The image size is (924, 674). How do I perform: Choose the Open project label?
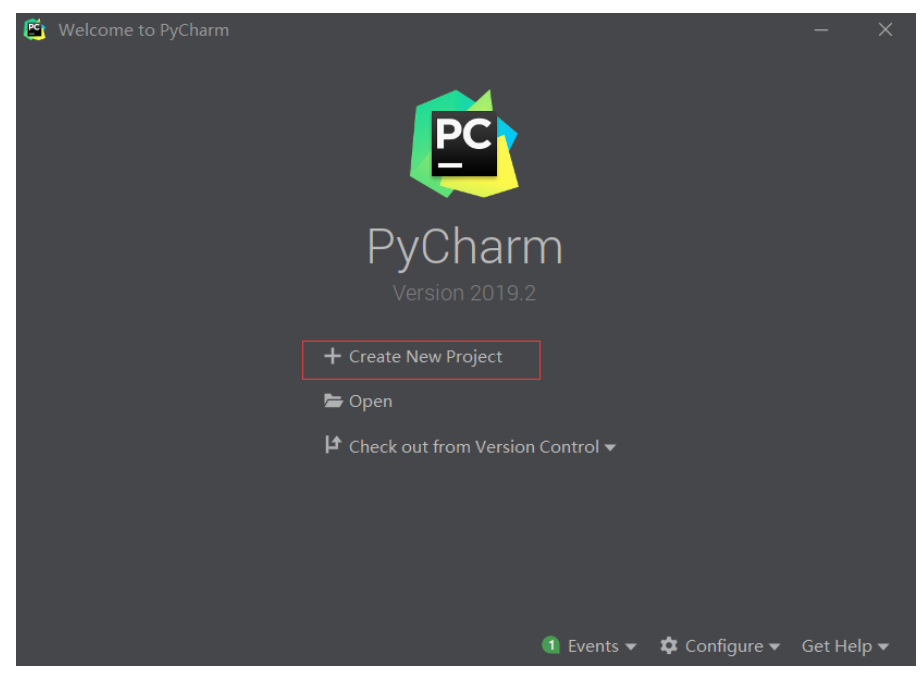click(371, 402)
